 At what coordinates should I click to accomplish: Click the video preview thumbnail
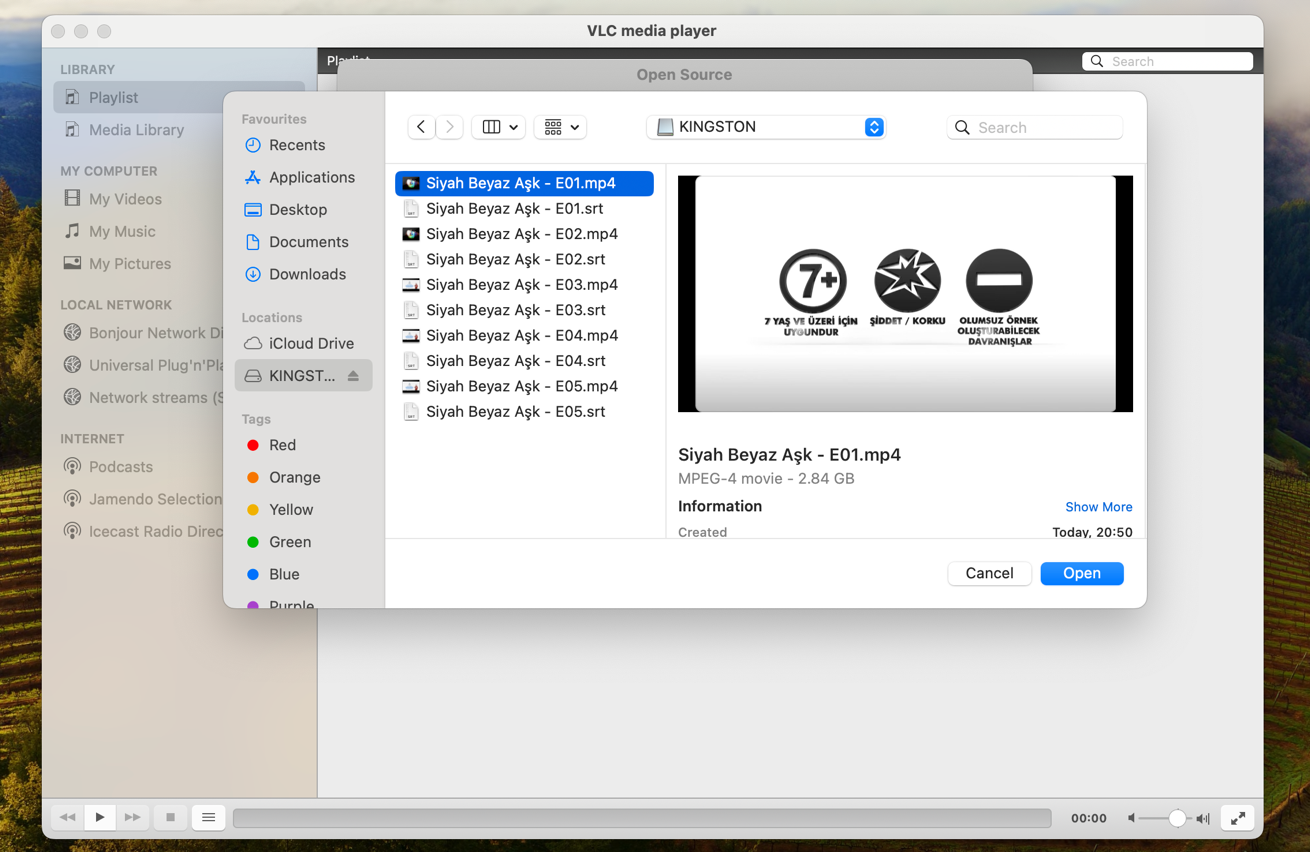pos(905,294)
